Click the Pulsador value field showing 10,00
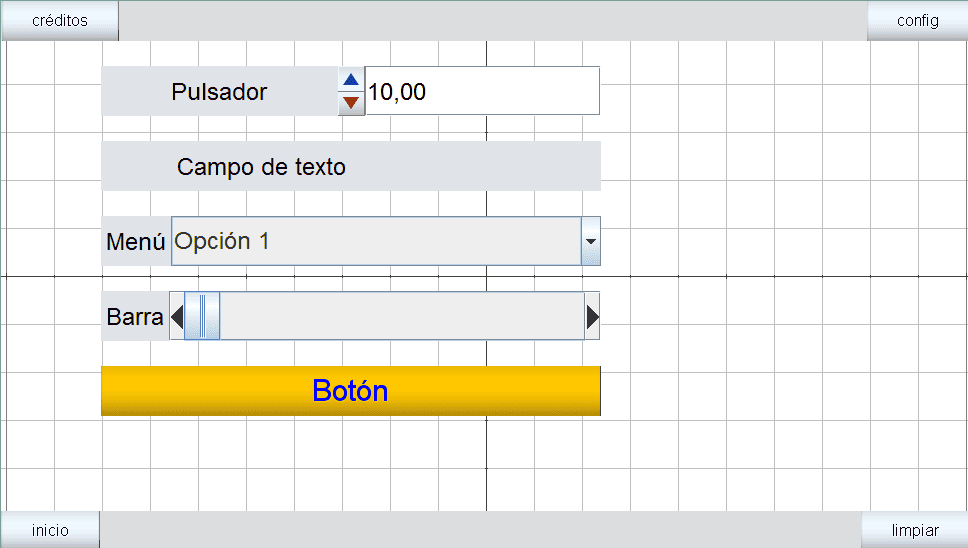This screenshot has width=968, height=548. pos(482,92)
